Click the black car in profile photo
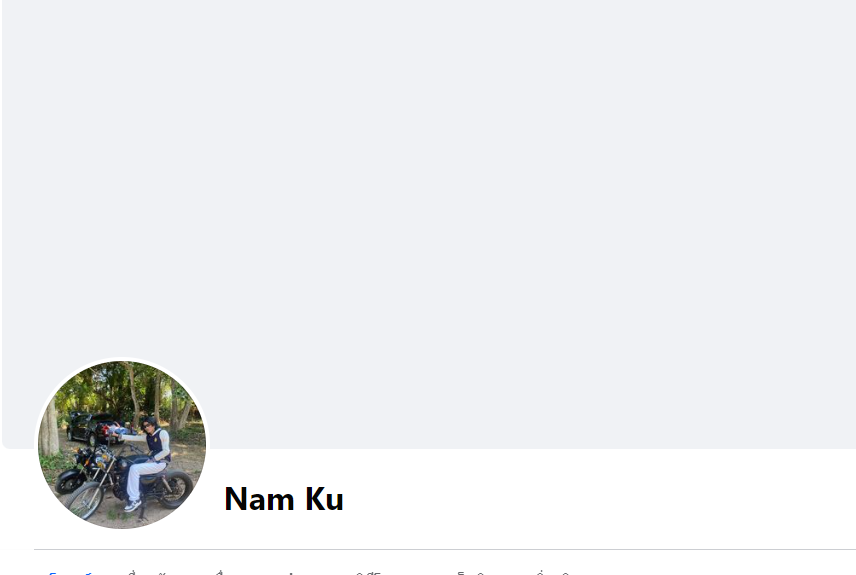Viewport: 856px width, 575px height. pyautogui.click(x=88, y=428)
